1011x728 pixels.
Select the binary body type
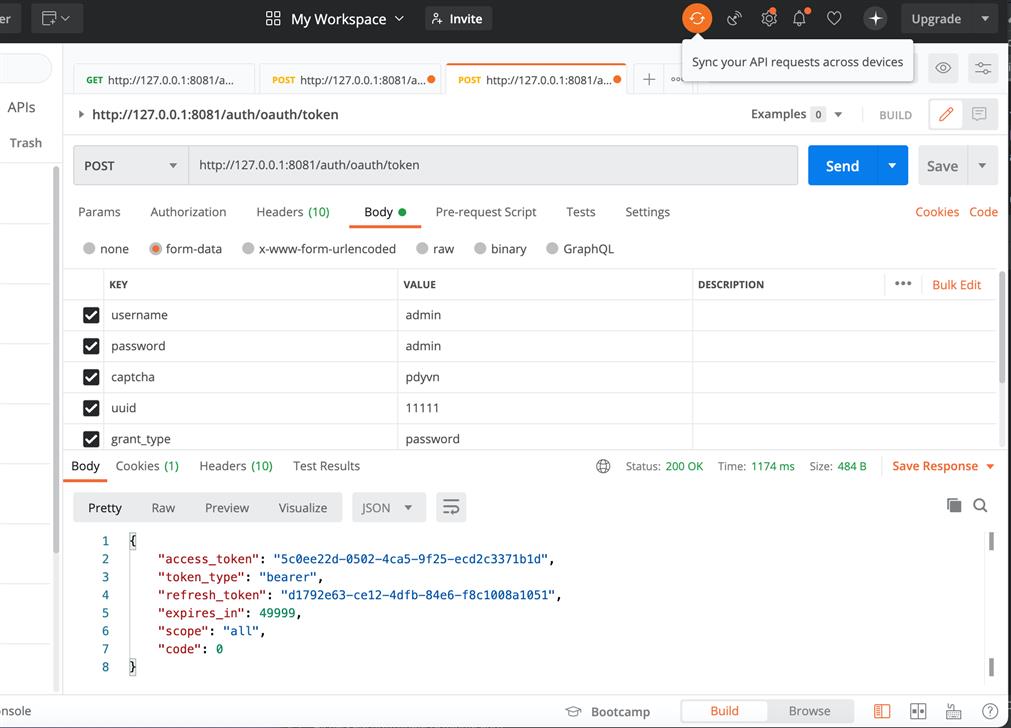[x=480, y=249]
